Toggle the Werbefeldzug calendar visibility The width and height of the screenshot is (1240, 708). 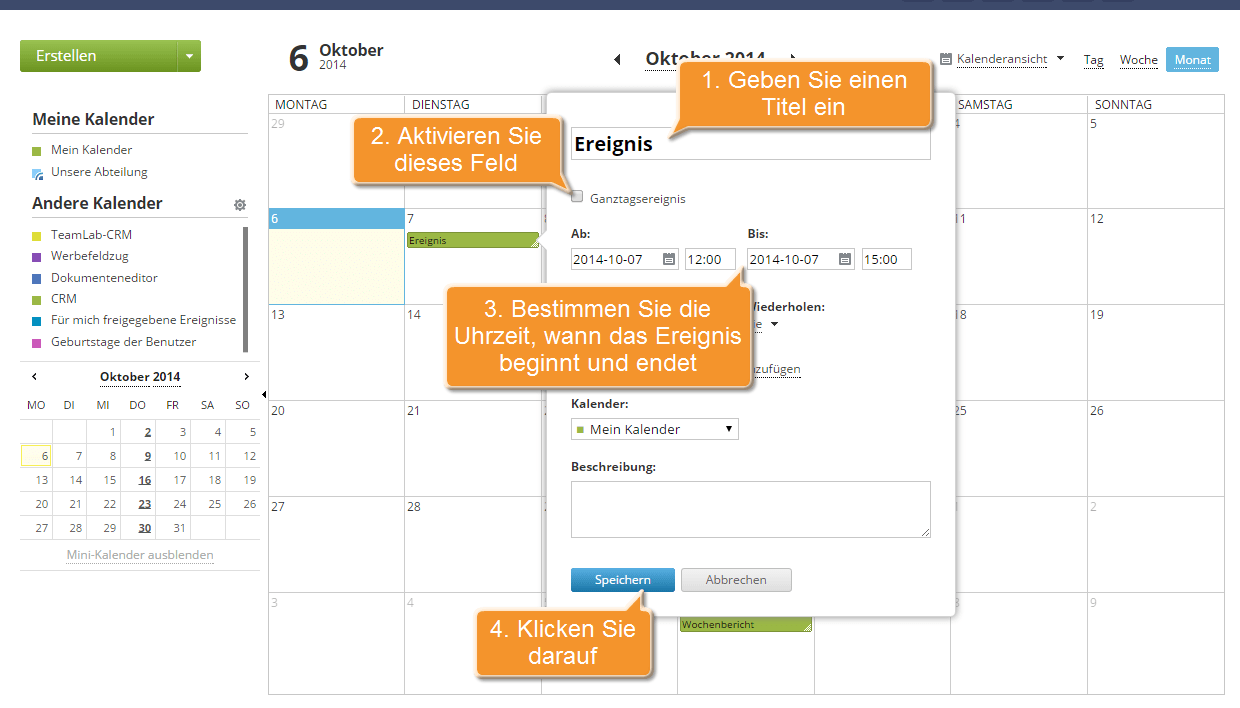pyautogui.click(x=37, y=257)
